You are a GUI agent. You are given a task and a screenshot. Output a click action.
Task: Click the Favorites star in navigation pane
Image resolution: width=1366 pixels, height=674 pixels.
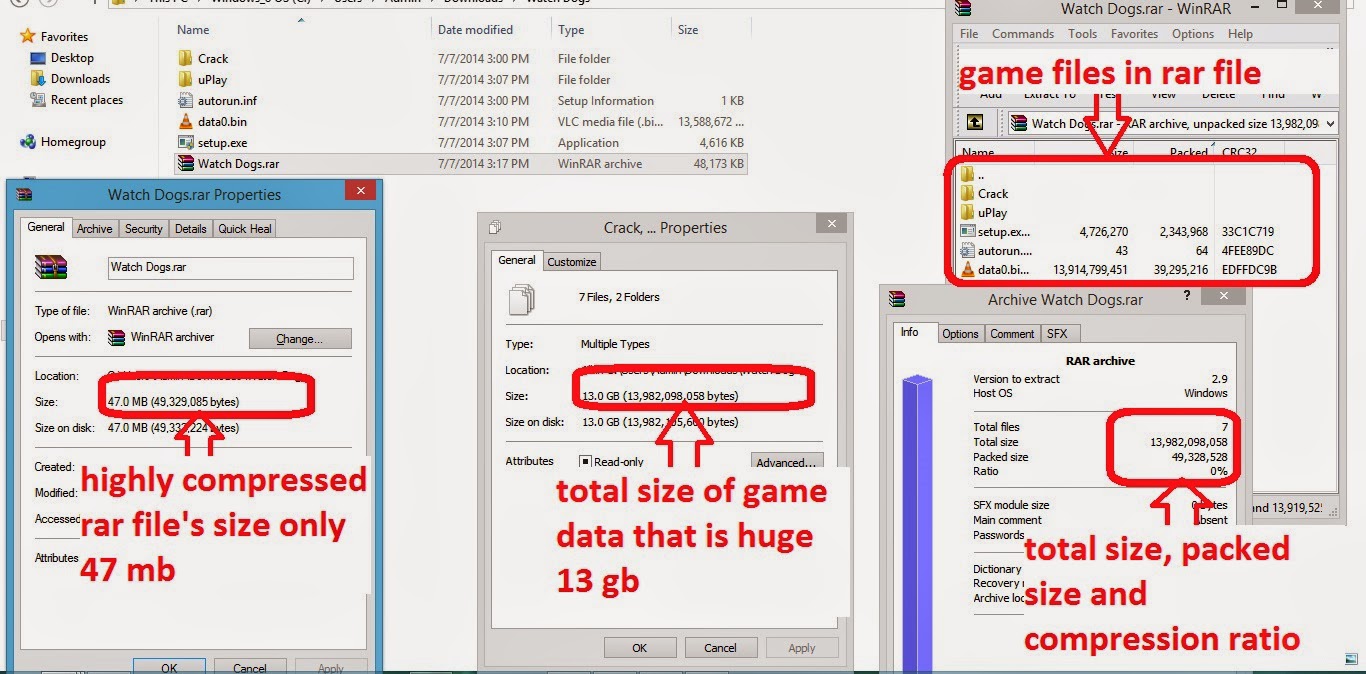point(26,36)
